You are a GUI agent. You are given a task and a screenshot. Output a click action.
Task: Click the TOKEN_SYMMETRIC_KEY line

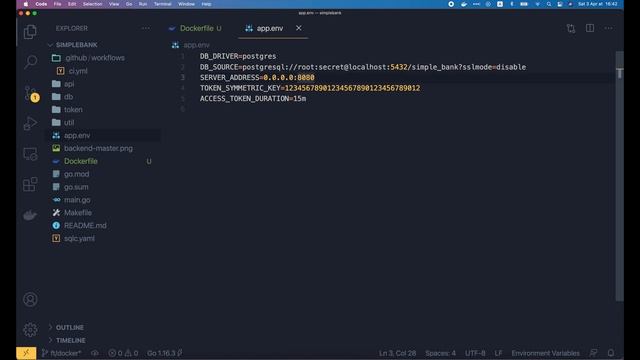(310, 88)
